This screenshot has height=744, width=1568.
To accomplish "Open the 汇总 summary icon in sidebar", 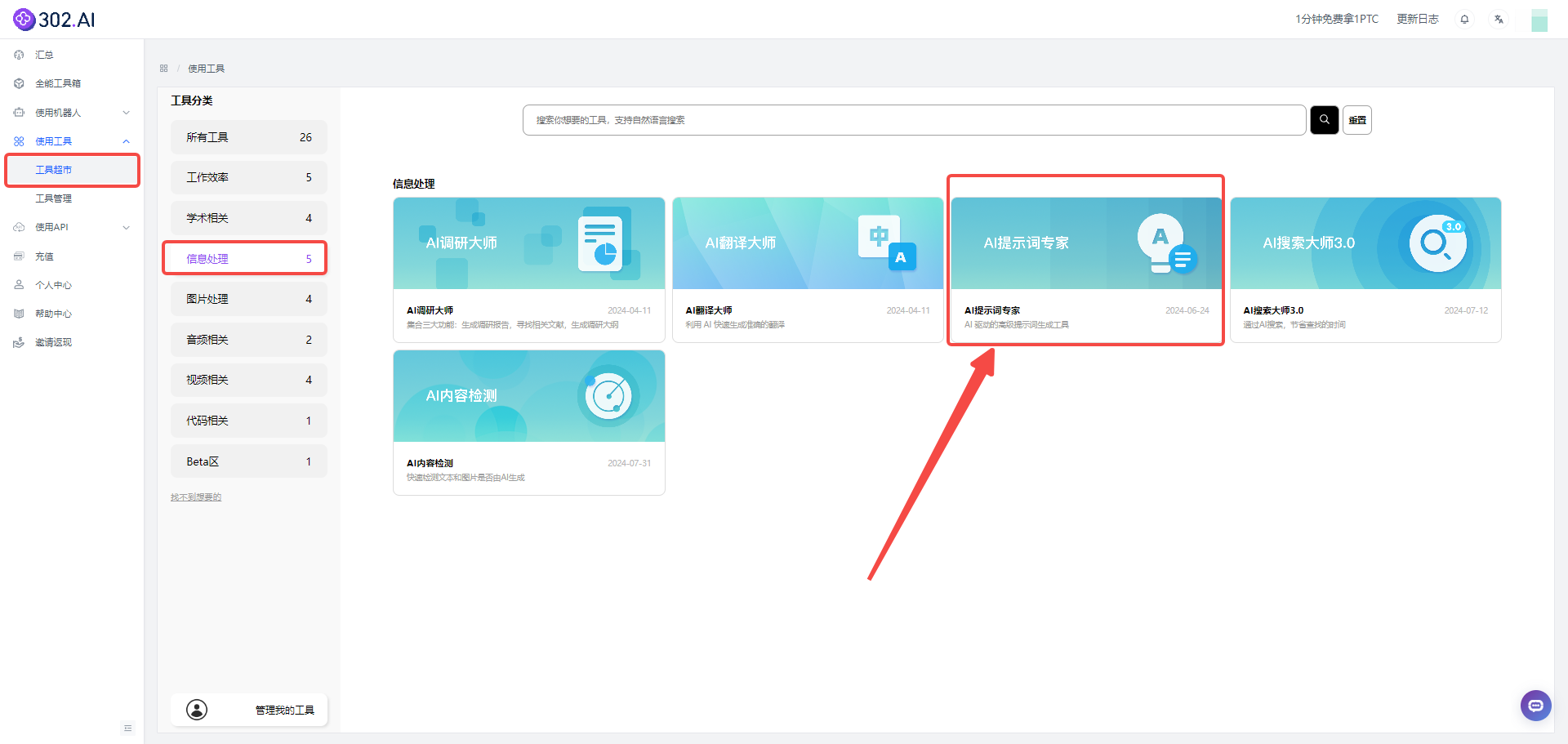I will pyautogui.click(x=19, y=55).
